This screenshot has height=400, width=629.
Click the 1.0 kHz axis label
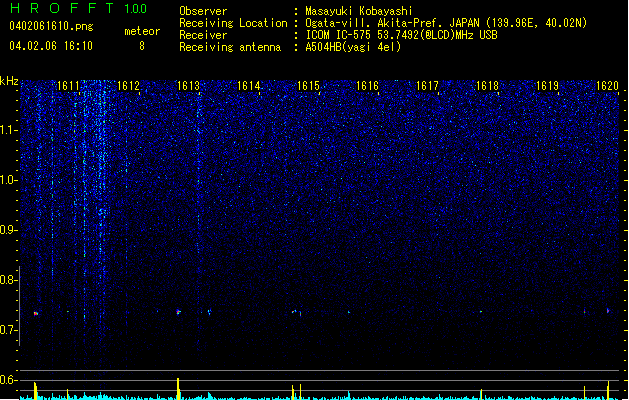click(8, 180)
